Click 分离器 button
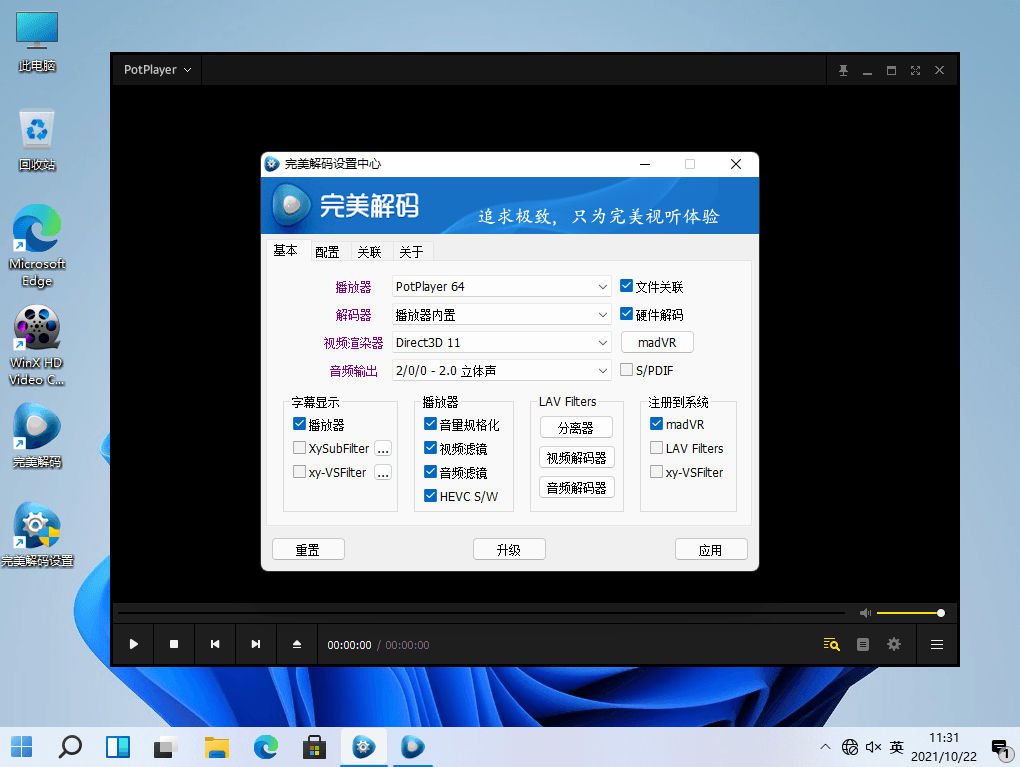Viewport: 1020px width, 767px height. [x=576, y=427]
